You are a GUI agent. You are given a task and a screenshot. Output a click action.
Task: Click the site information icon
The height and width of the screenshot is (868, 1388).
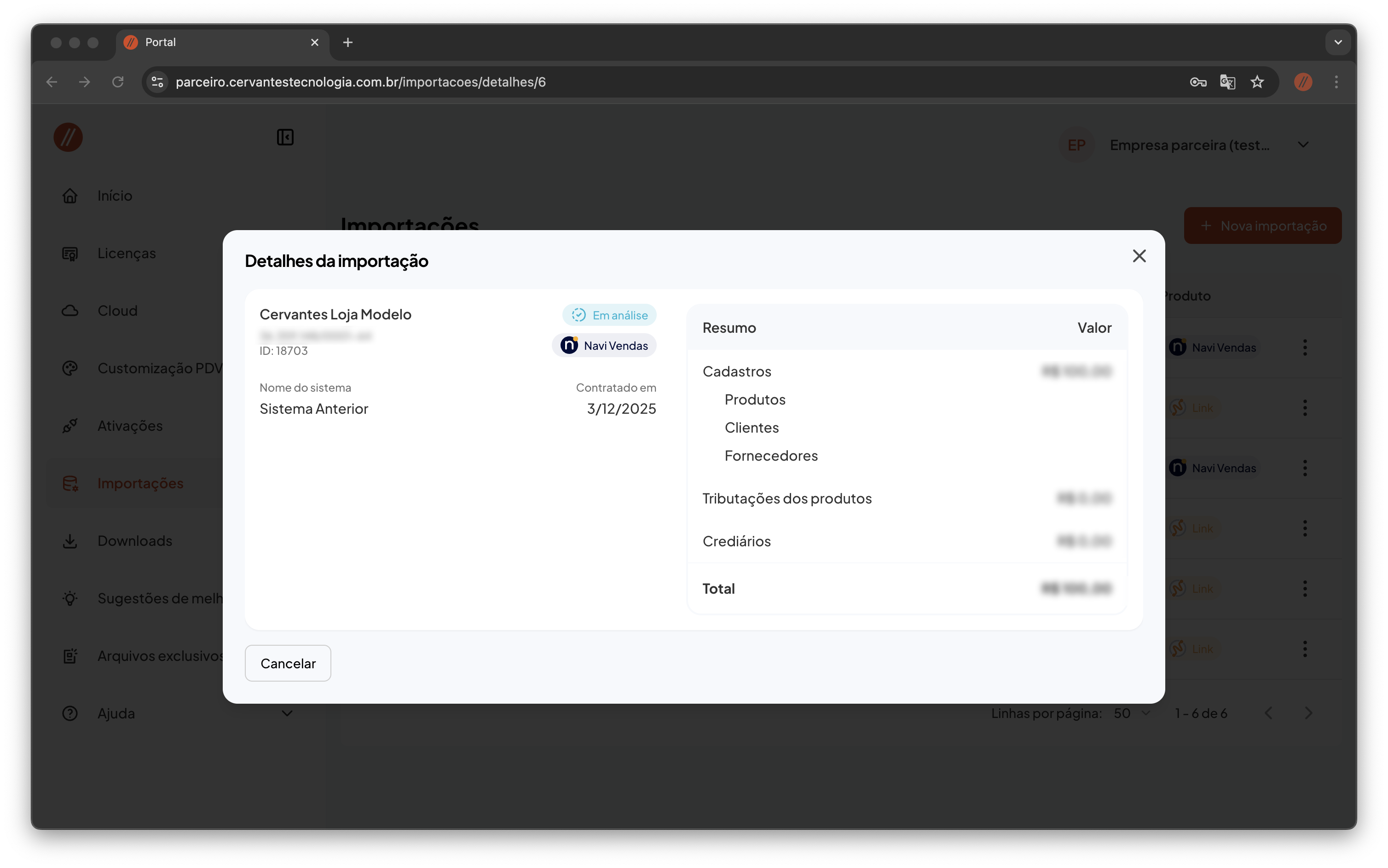coord(157,82)
